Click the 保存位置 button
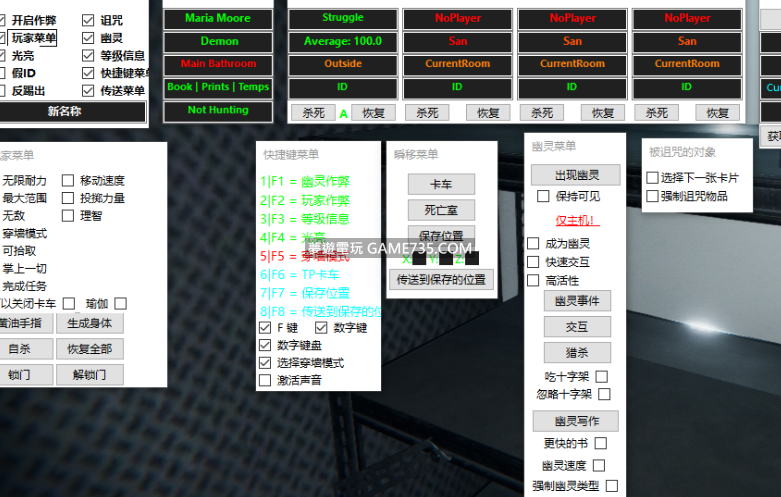This screenshot has width=781, height=497. (441, 235)
